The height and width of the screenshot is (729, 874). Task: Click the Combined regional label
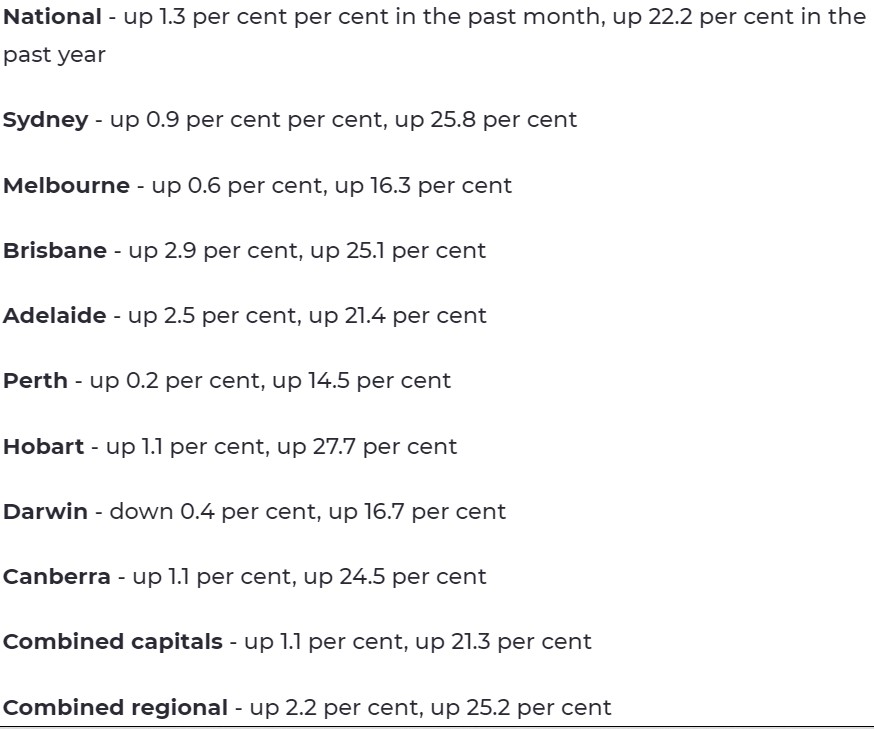pos(115,708)
